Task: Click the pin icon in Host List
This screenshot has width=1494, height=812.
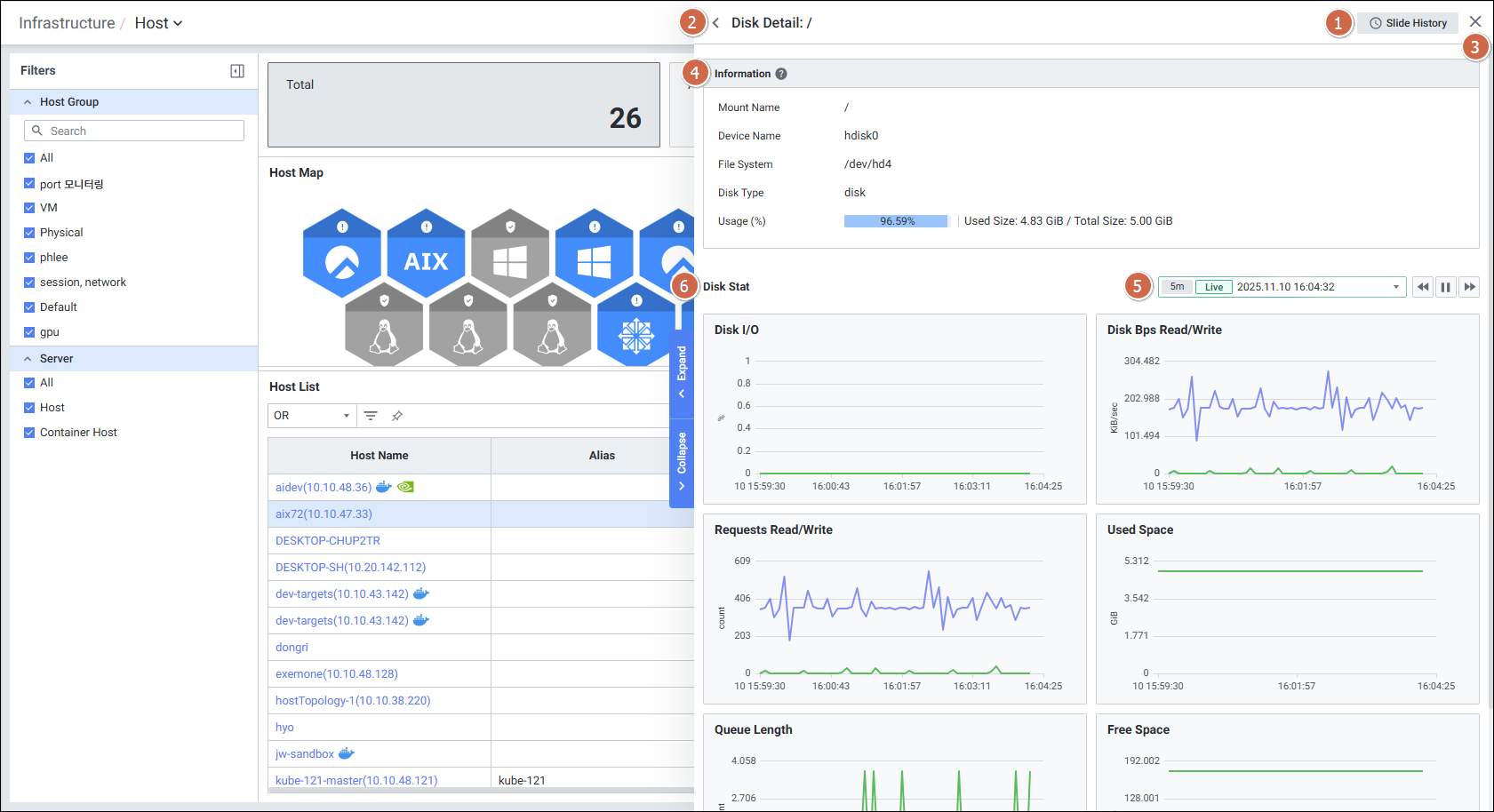Action: (x=397, y=416)
